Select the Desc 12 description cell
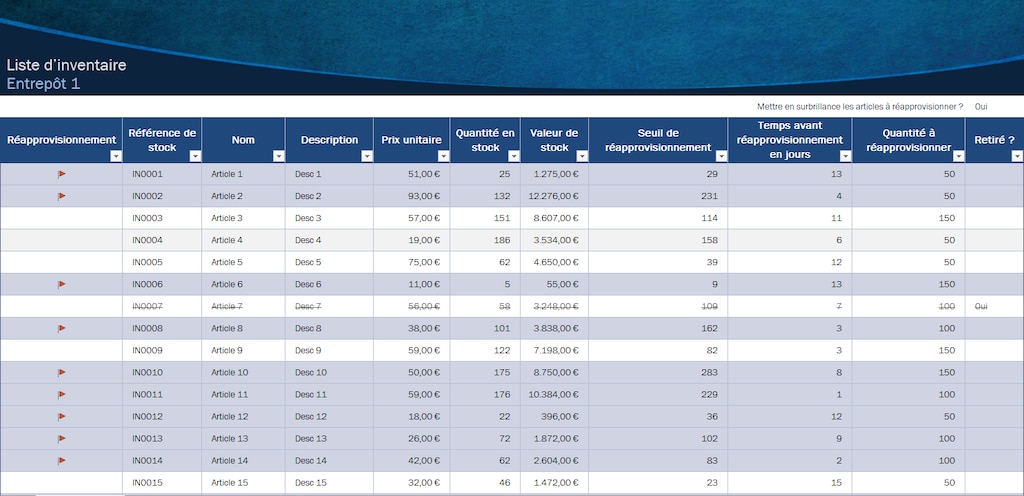The width and height of the screenshot is (1024, 496). 330,416
